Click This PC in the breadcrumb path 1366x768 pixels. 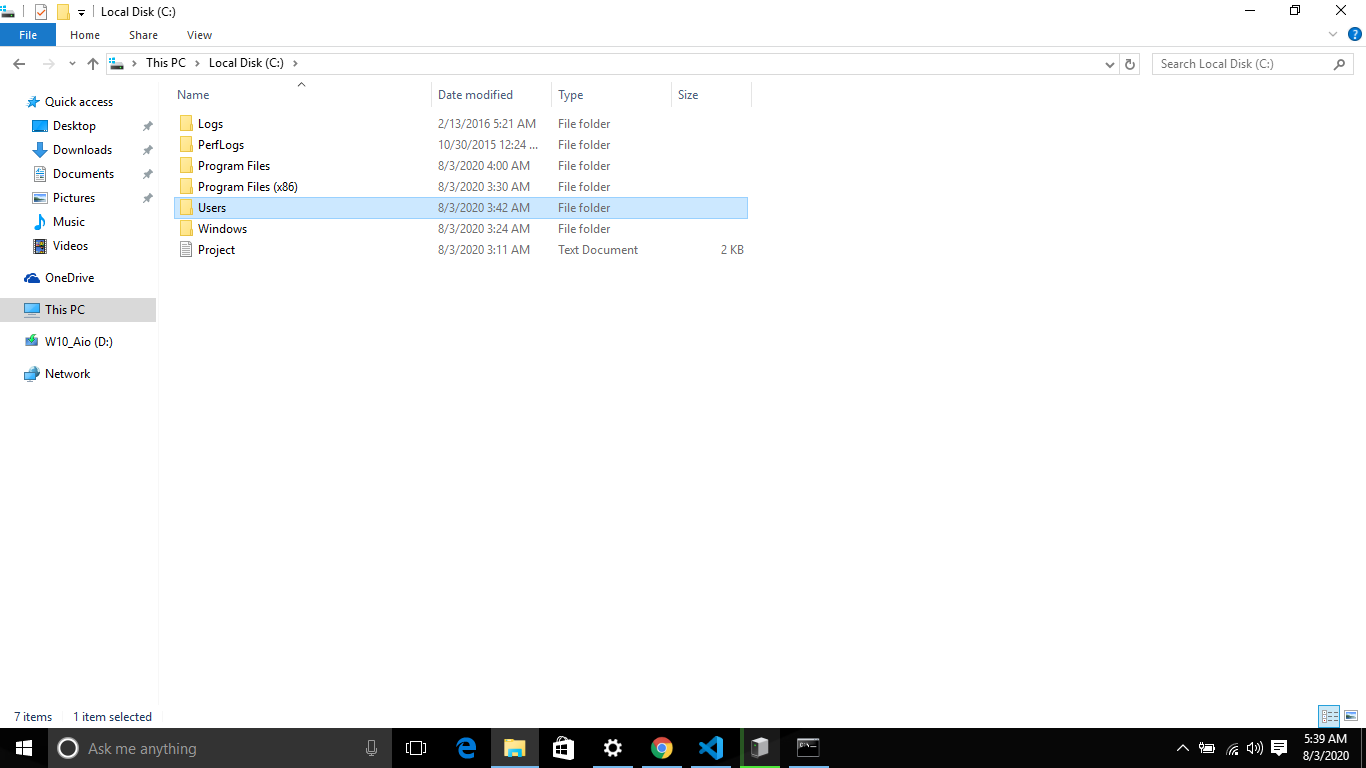tap(165, 63)
